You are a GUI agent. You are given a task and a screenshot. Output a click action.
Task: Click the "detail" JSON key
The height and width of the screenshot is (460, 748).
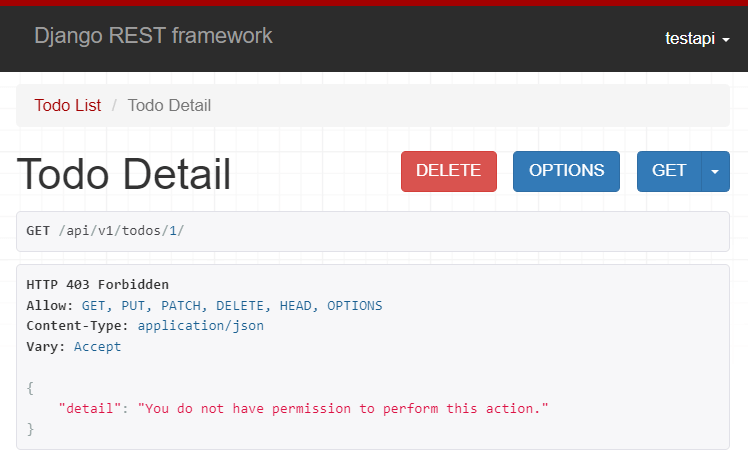point(92,409)
